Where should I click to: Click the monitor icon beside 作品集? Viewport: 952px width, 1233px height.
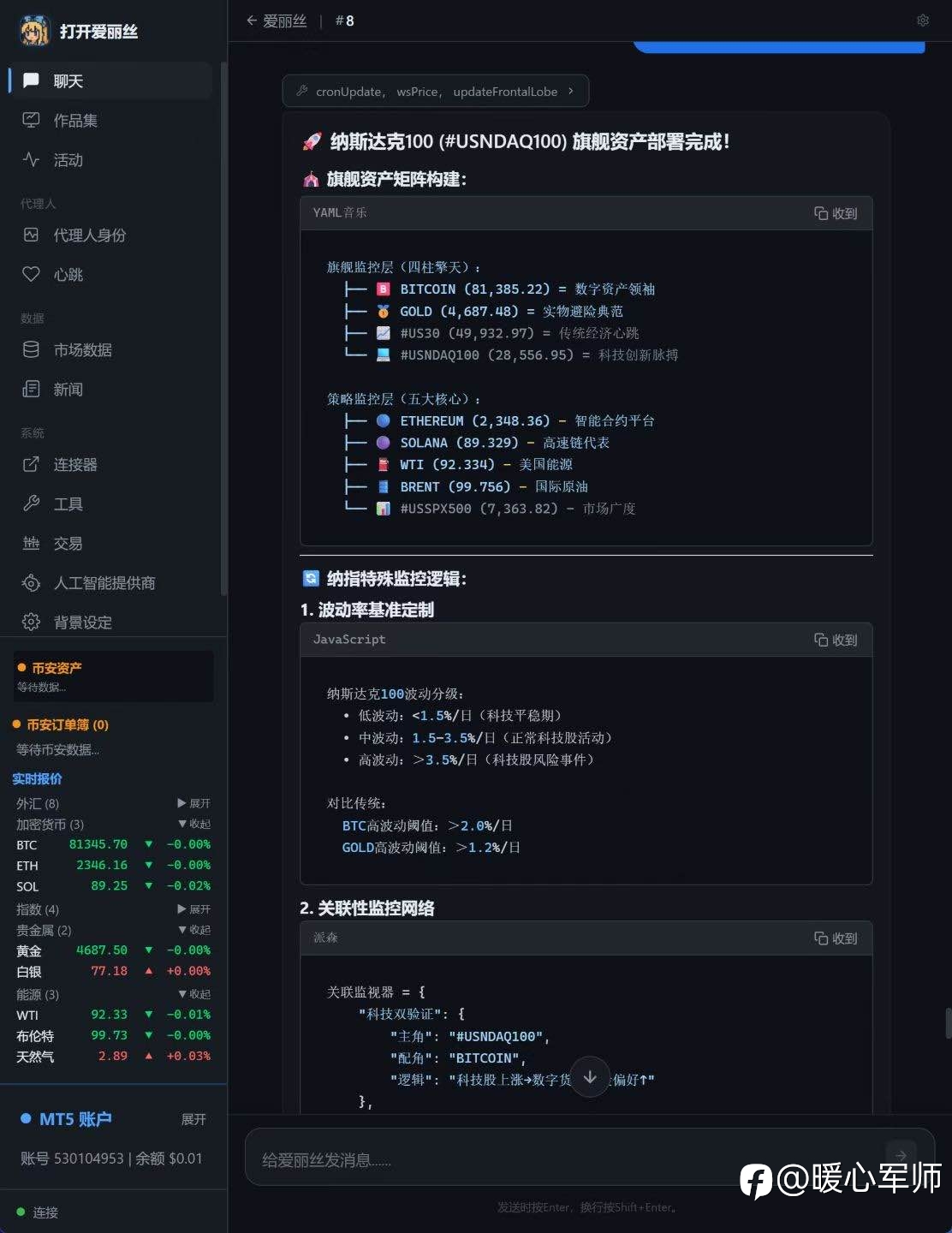[31, 120]
